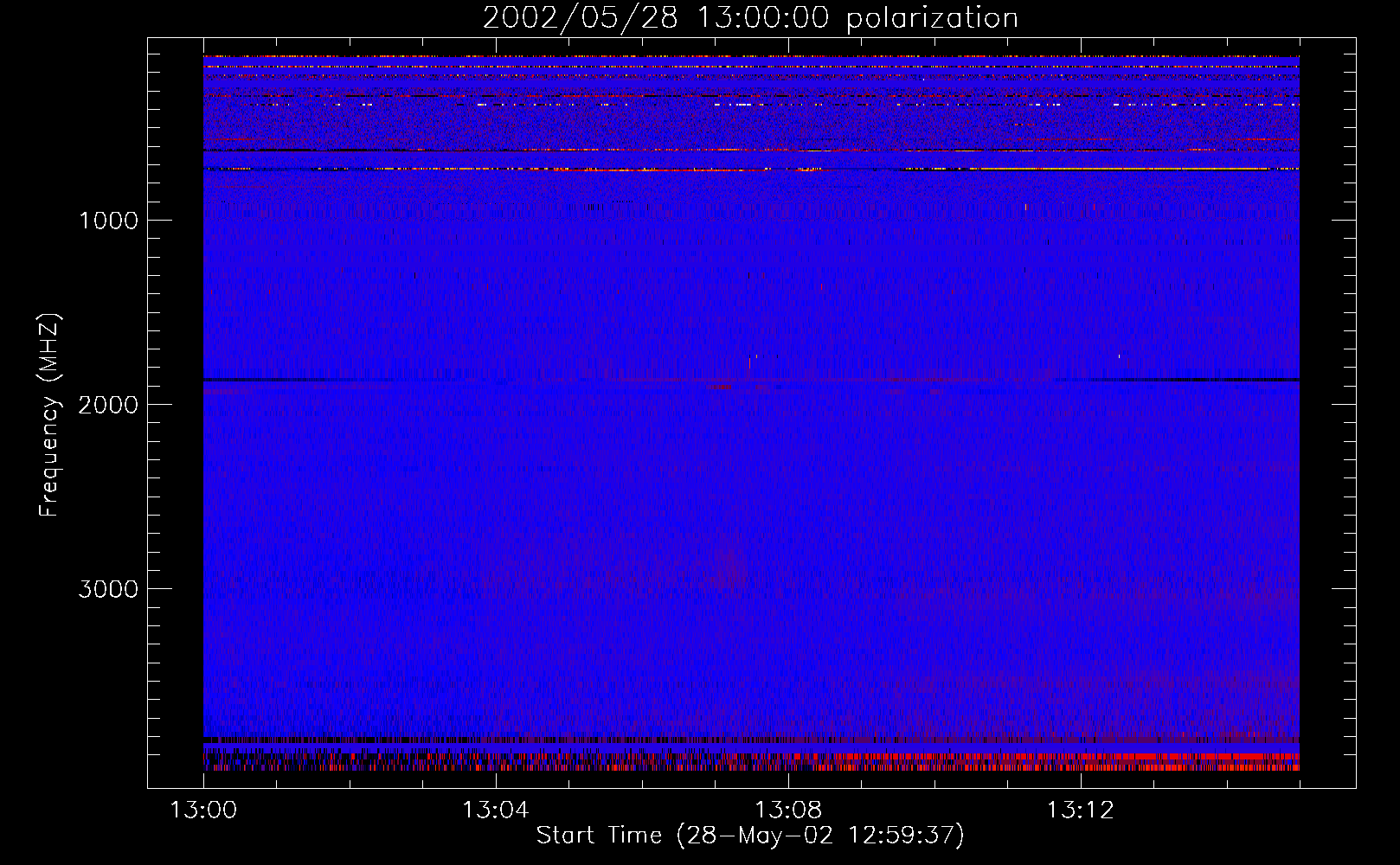Click the 13:00 time tick label
1400x865 pixels.
tap(203, 811)
